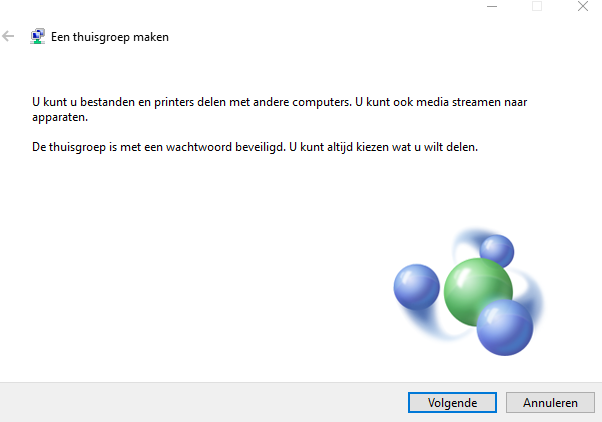Go back using the arrow icon
This screenshot has height=422, width=602.
[x=8, y=36]
